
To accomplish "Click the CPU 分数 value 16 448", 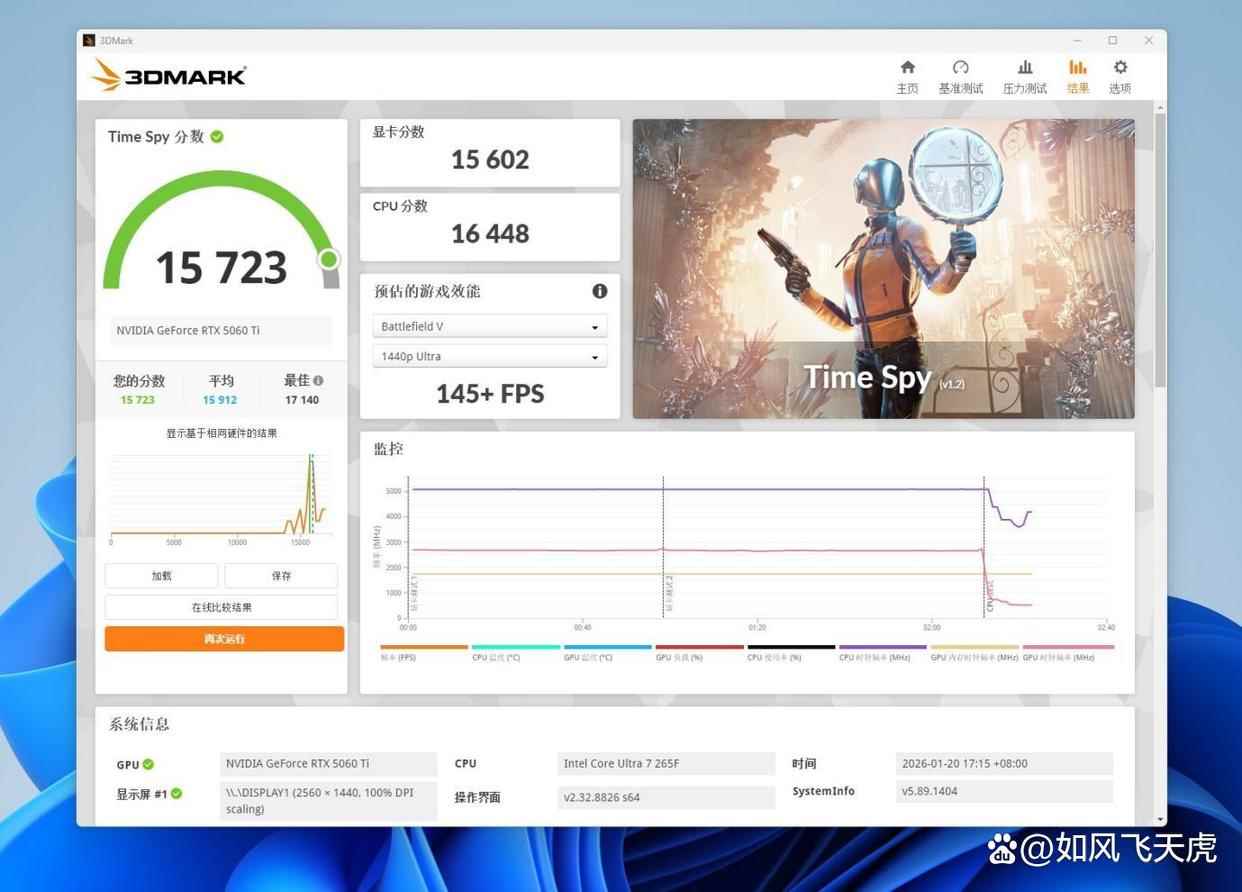I will (x=490, y=234).
